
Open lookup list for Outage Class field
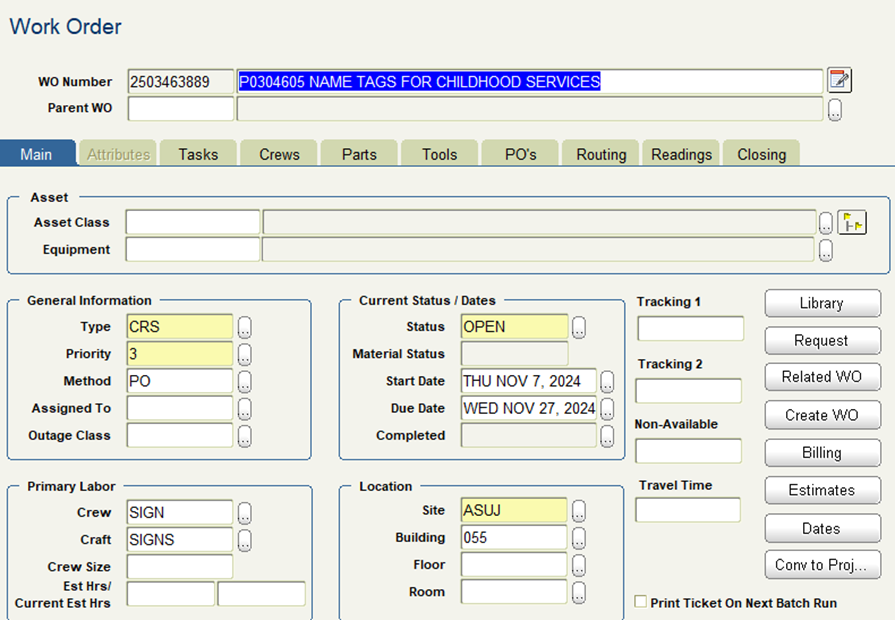[x=244, y=436]
